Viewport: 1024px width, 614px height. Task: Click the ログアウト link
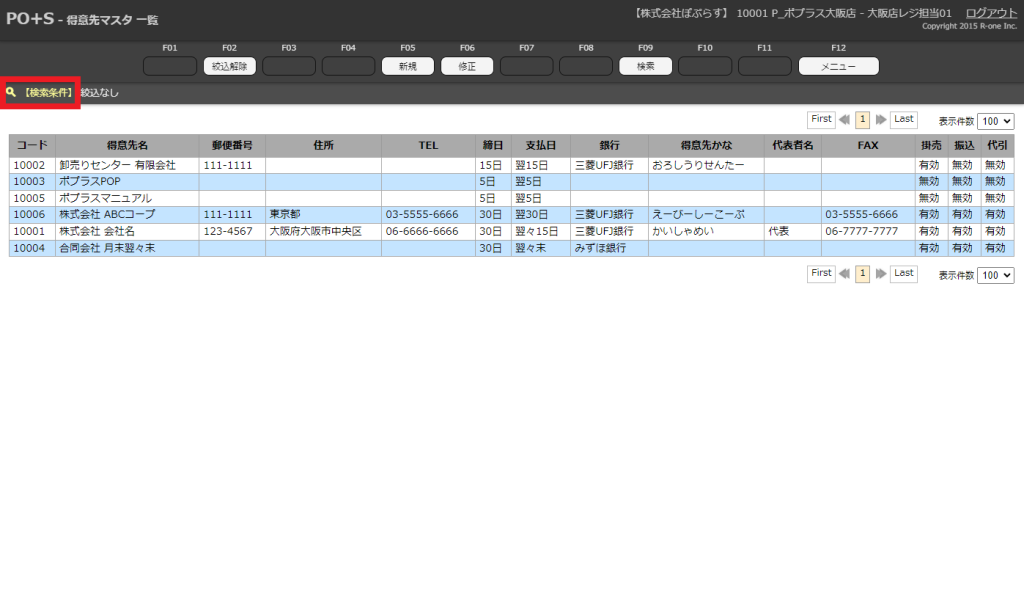click(991, 12)
